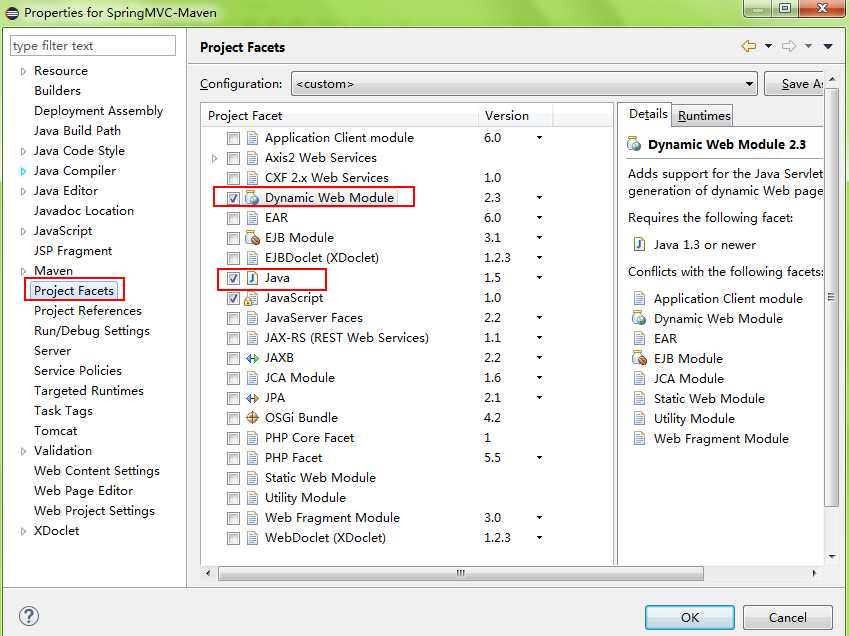Click the WebDoclet (XDoclet) facet icon
The width and height of the screenshot is (849, 636).
coord(252,538)
